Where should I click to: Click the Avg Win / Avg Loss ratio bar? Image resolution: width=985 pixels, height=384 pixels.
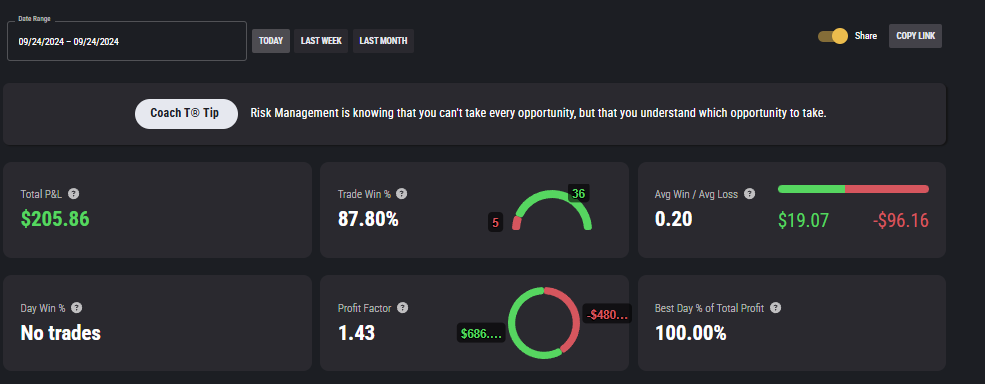[x=853, y=189]
